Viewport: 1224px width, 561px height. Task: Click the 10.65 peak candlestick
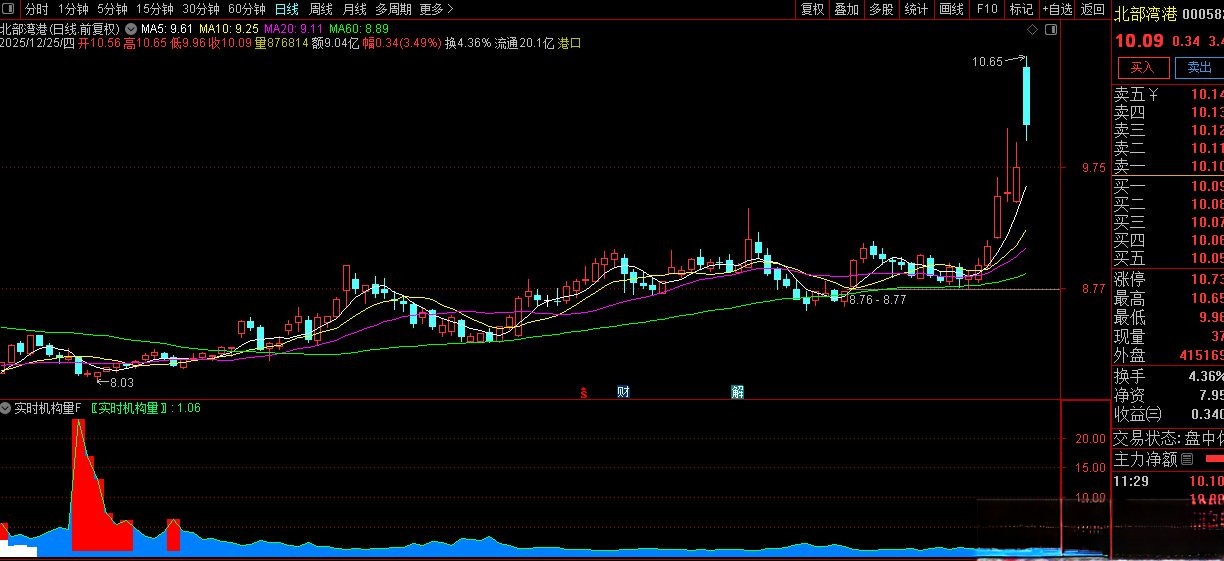[1026, 97]
